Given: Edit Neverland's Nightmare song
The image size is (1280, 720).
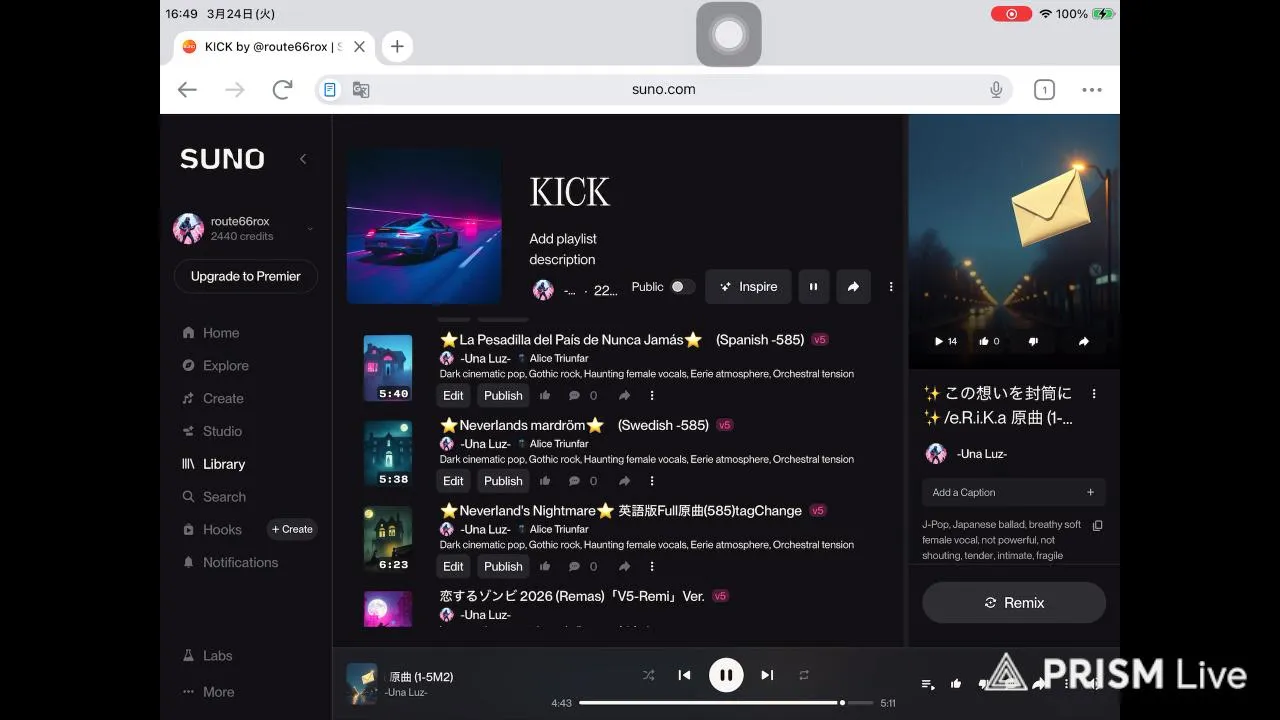Looking at the screenshot, I should [x=453, y=567].
